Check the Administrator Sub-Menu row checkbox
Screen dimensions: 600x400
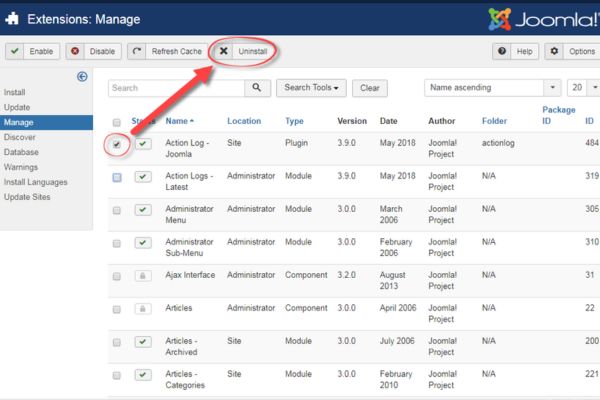[x=117, y=243]
